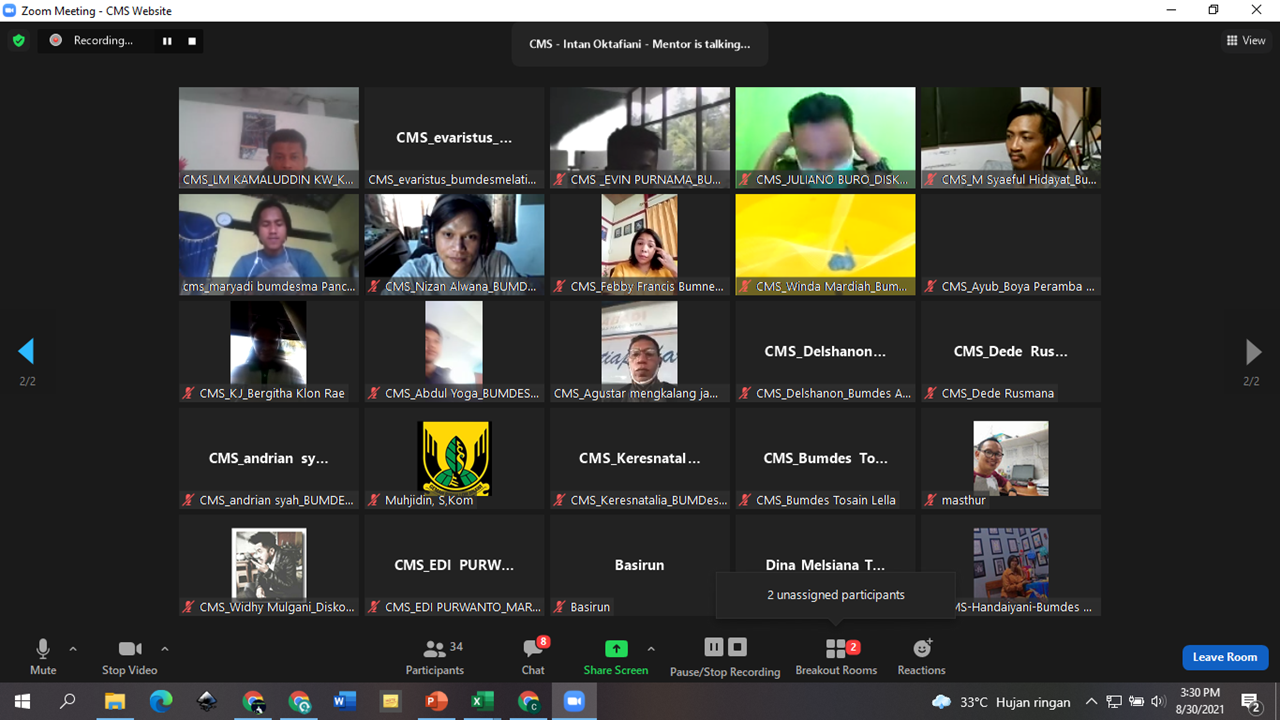Open the Participants panel
The image size is (1280, 720).
click(435, 657)
